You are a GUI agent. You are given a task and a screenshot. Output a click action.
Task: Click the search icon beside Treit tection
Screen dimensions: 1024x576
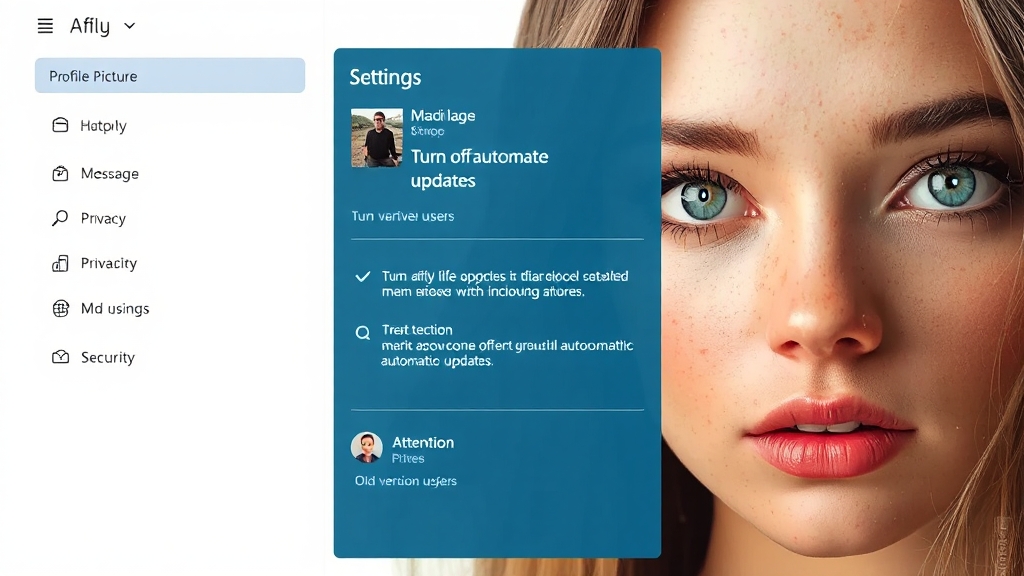pos(363,333)
